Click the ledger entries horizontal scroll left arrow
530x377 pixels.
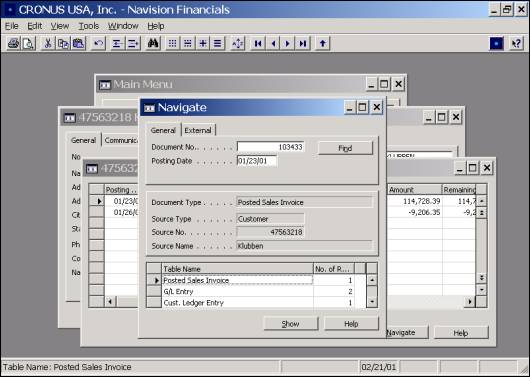tap(111, 301)
